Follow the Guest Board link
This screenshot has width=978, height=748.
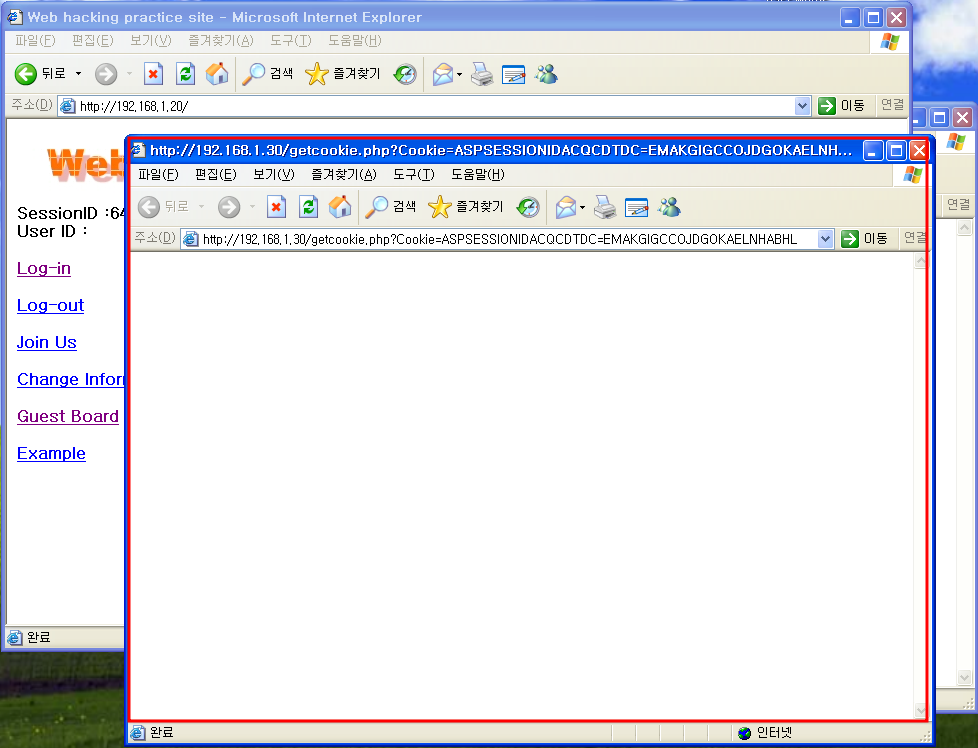[x=68, y=416]
